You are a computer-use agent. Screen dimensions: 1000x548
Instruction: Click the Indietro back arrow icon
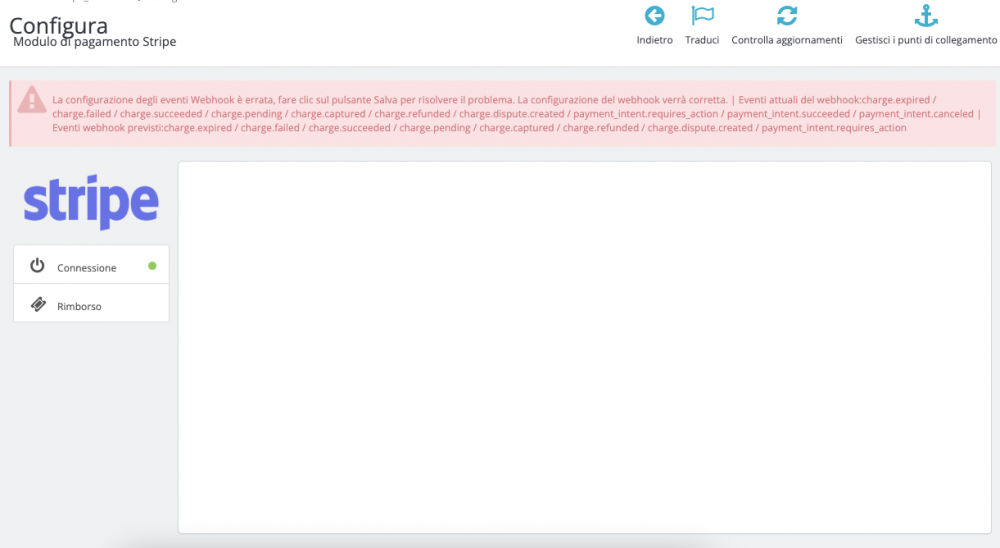654,15
